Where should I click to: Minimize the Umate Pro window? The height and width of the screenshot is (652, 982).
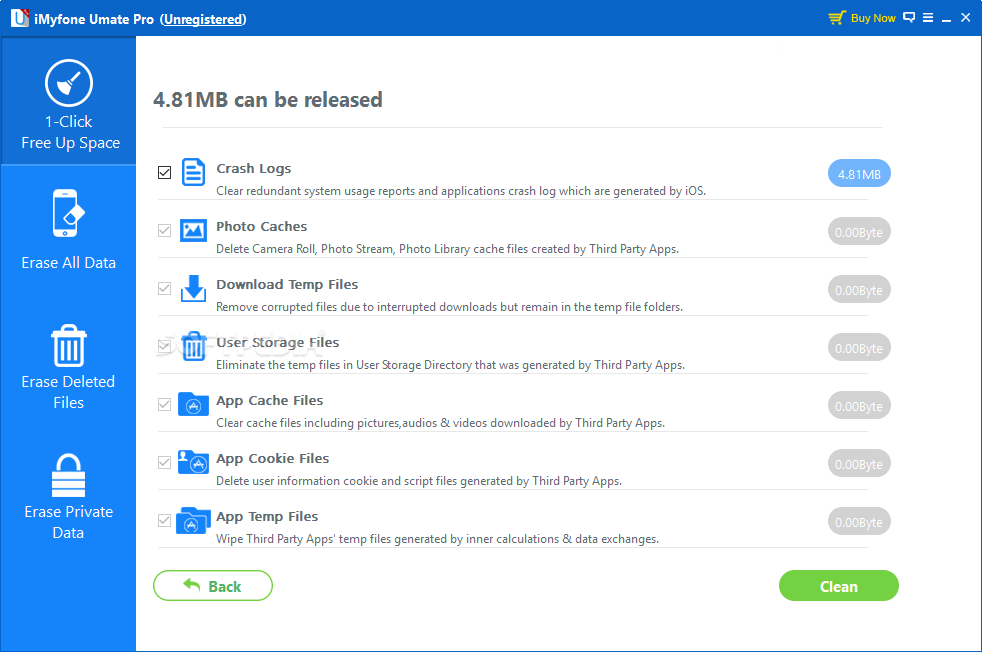tap(947, 19)
